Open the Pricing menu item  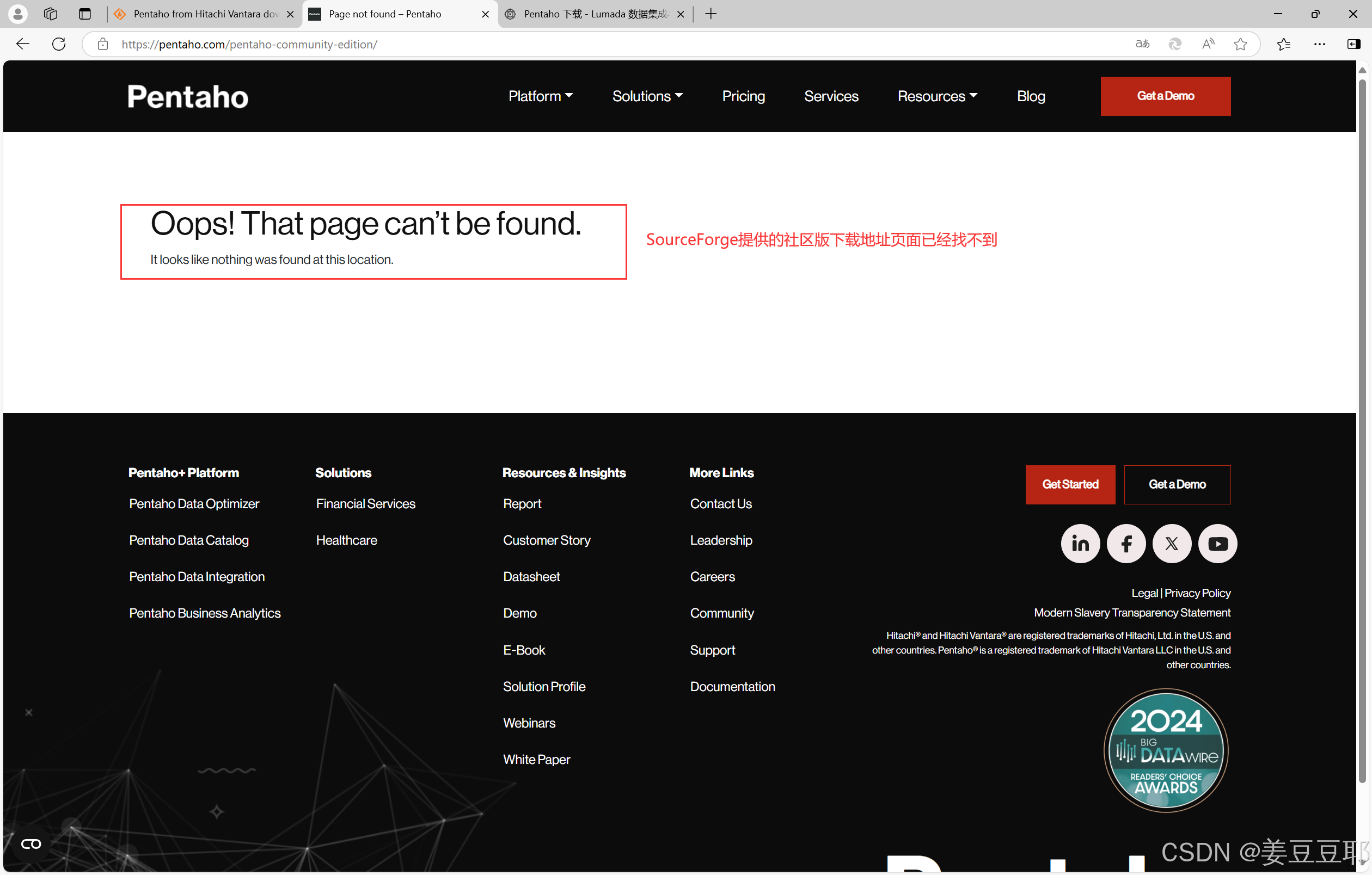[743, 96]
